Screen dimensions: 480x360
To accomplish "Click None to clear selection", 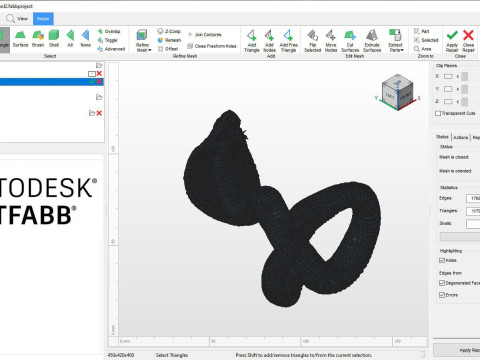I will click(x=86, y=39).
